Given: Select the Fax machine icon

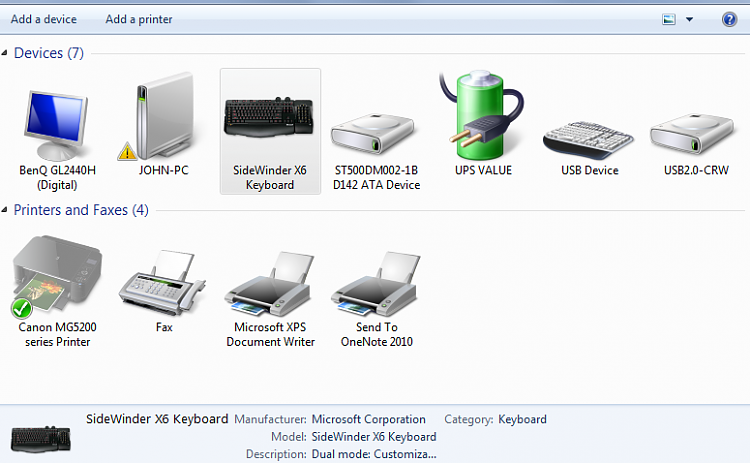Looking at the screenshot, I should click(163, 282).
